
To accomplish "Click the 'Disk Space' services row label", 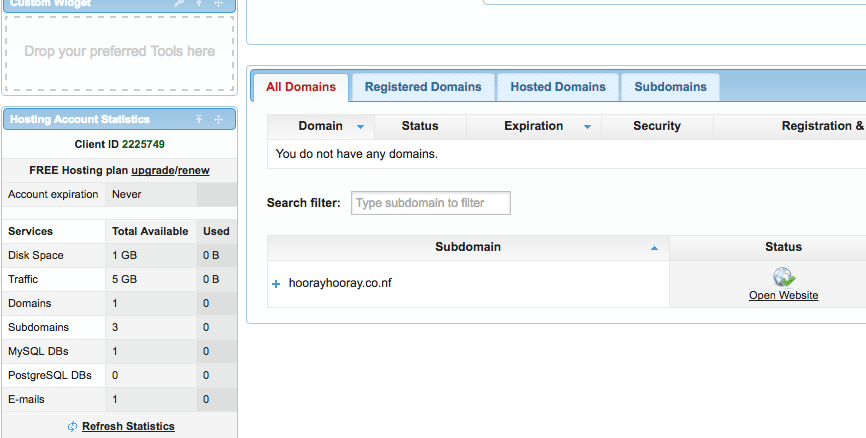I will point(36,255).
